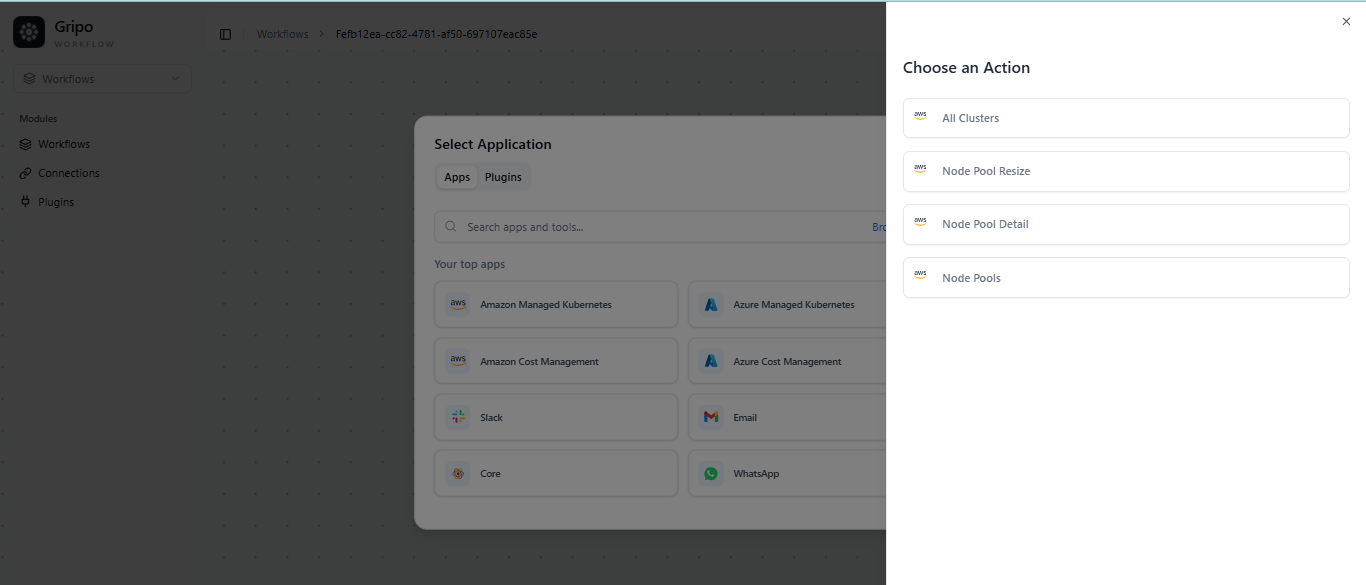This screenshot has width=1366, height=585.
Task: Choose the All Clusters action
Action: 1125,118
